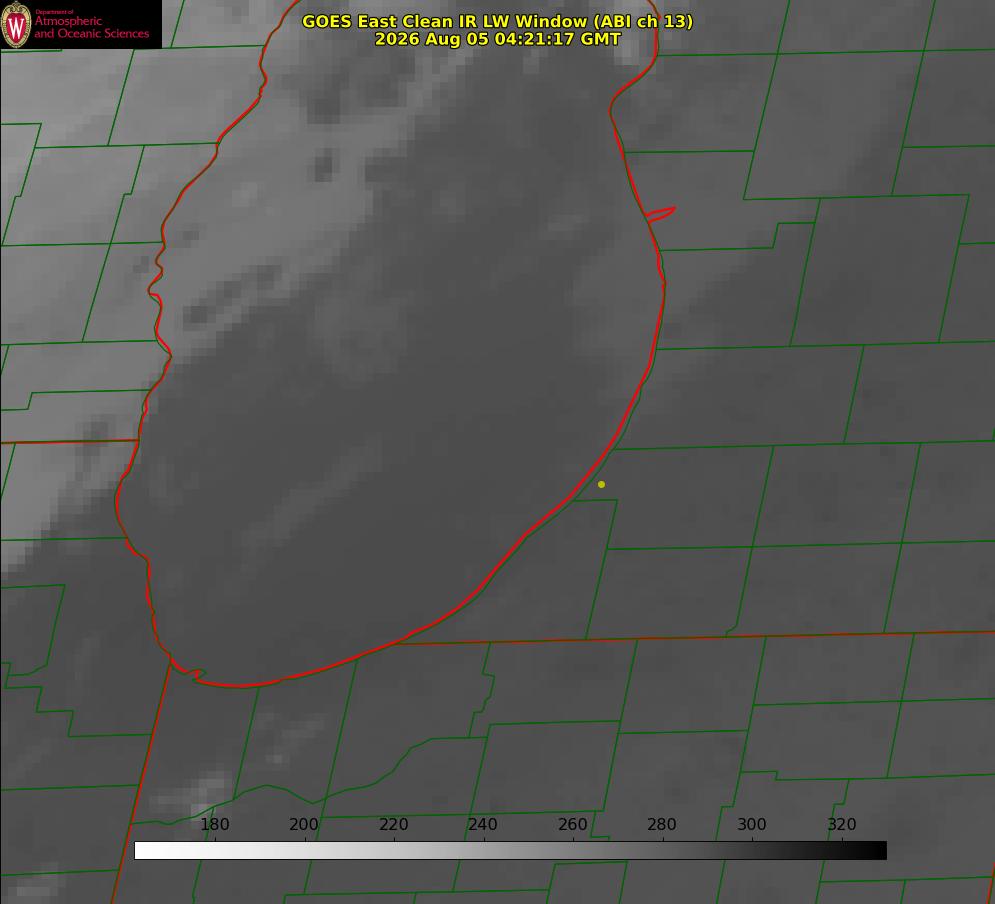Click the UW crest logo icon
The image size is (995, 904).
16,24
